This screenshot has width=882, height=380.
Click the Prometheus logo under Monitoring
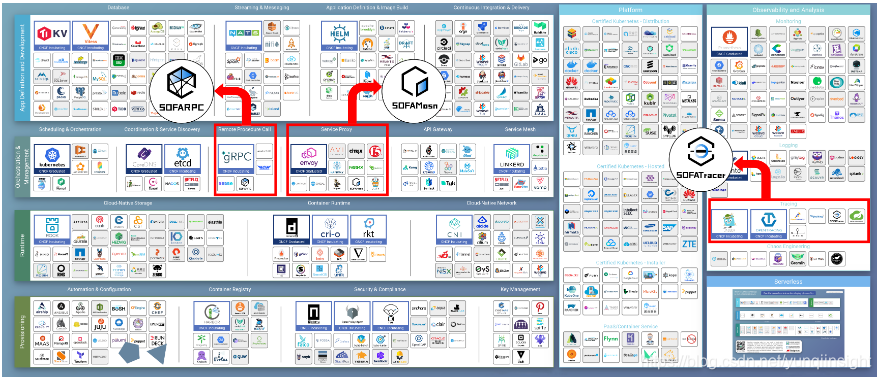click(x=729, y=42)
